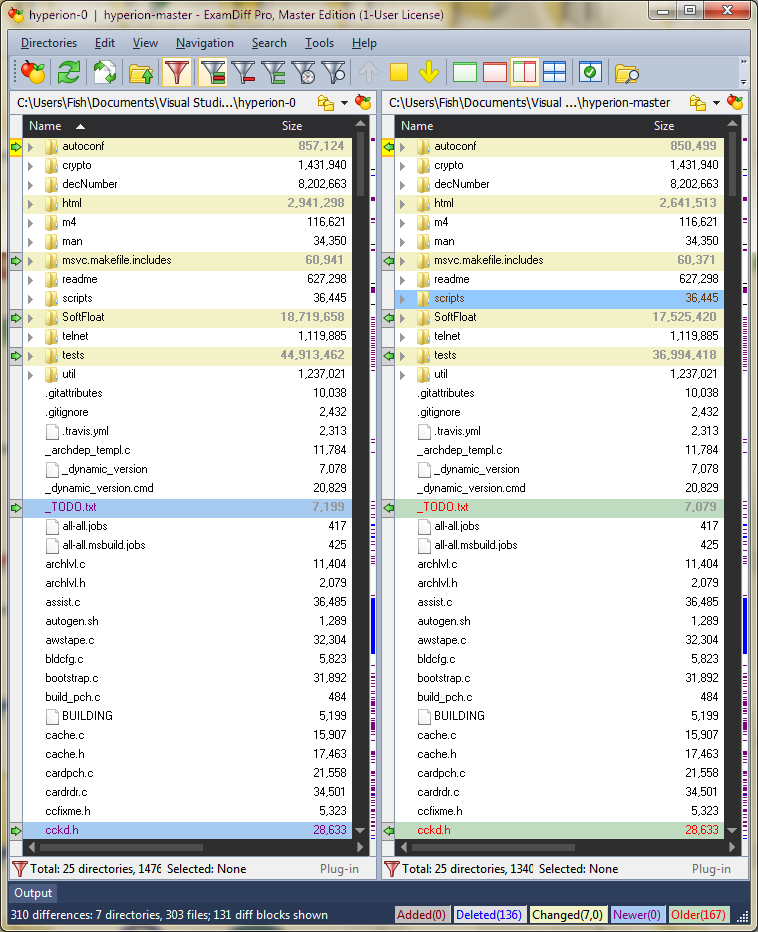Expand the tests folder in right pane
This screenshot has height=932, width=758.
402,356
